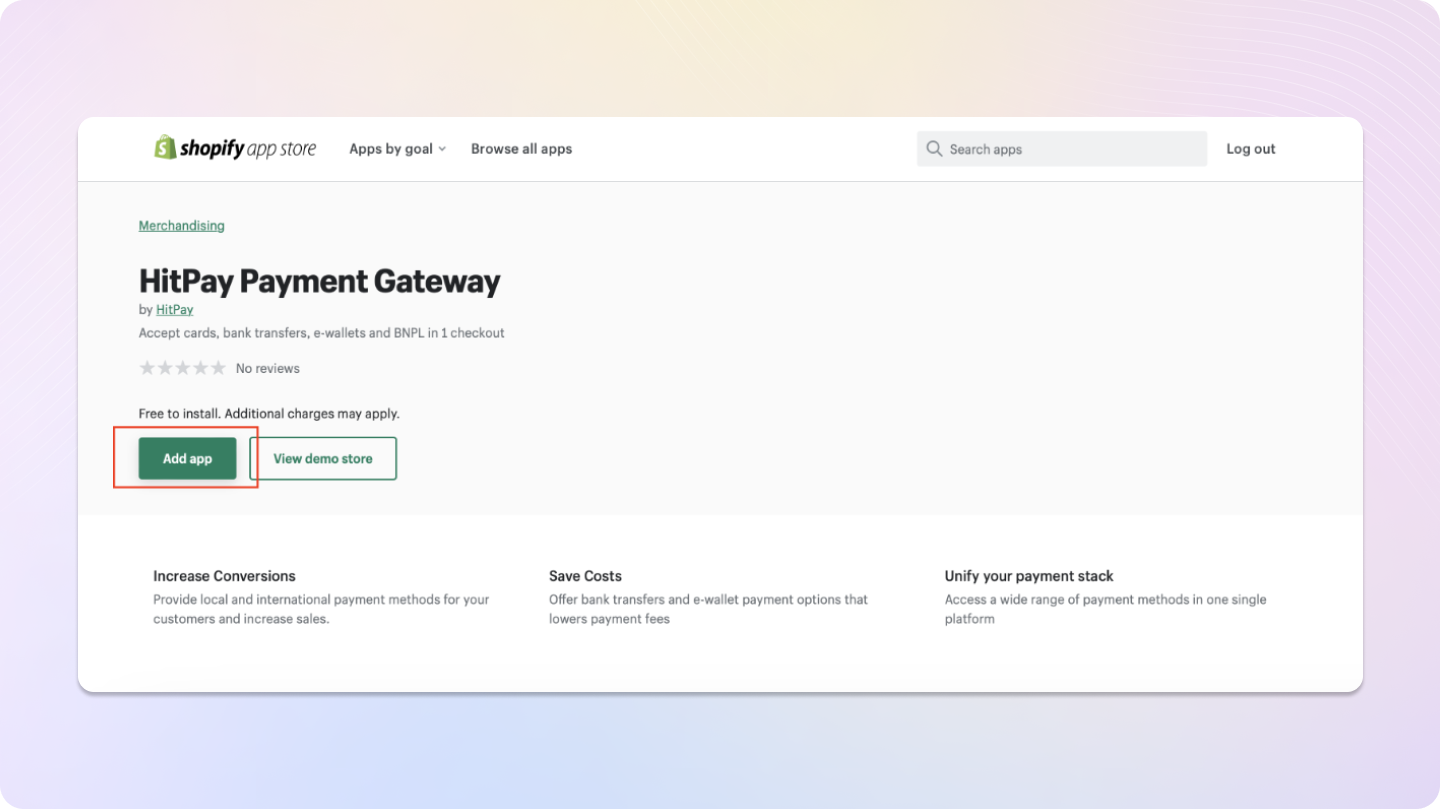Click the Save Costs heading

585,576
